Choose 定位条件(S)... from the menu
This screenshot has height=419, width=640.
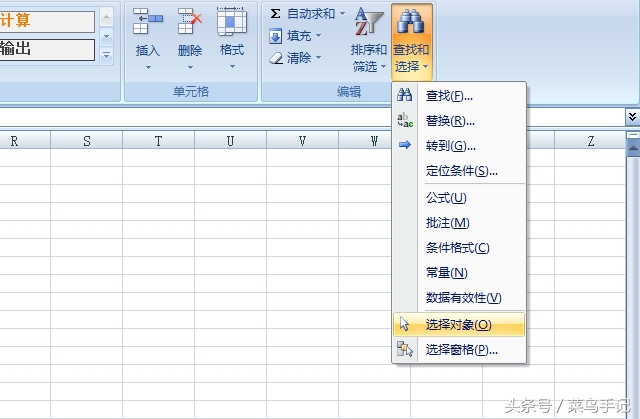pyautogui.click(x=459, y=171)
